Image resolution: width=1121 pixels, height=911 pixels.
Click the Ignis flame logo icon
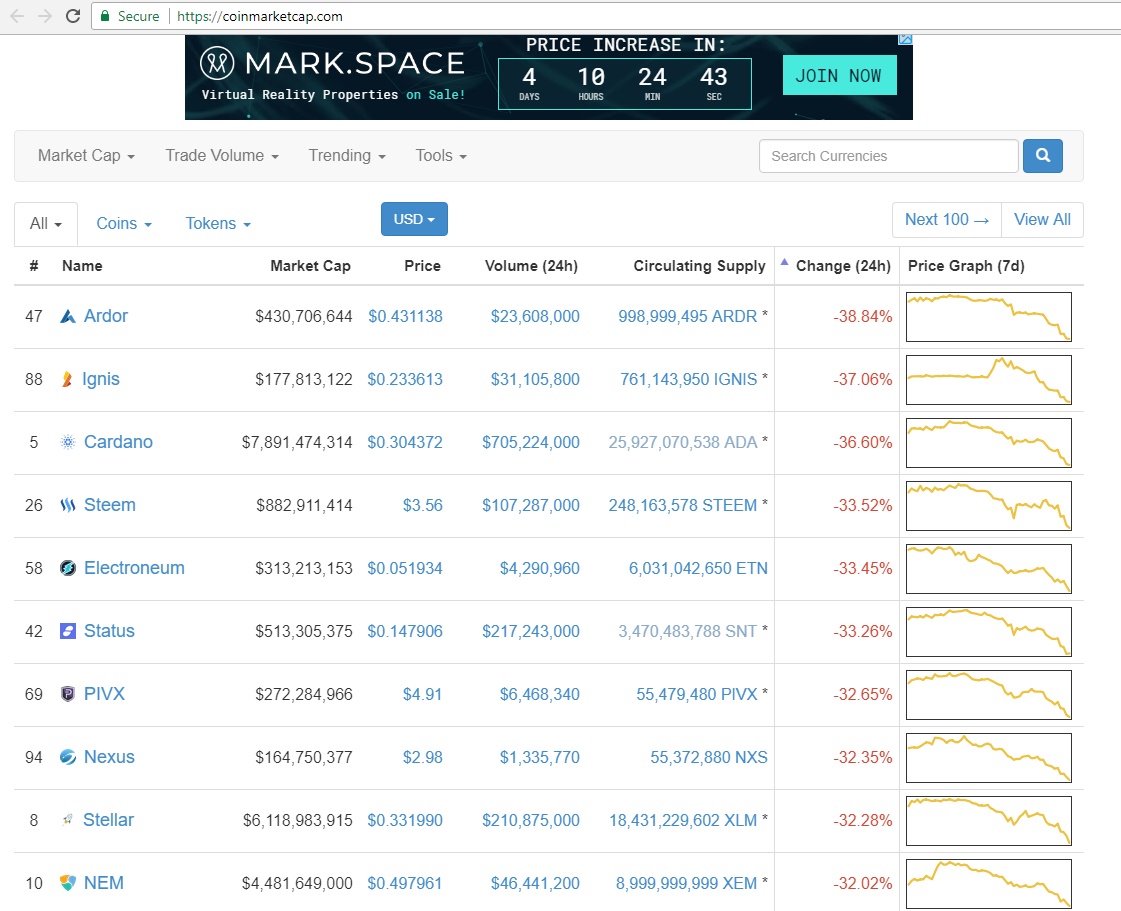coord(67,379)
